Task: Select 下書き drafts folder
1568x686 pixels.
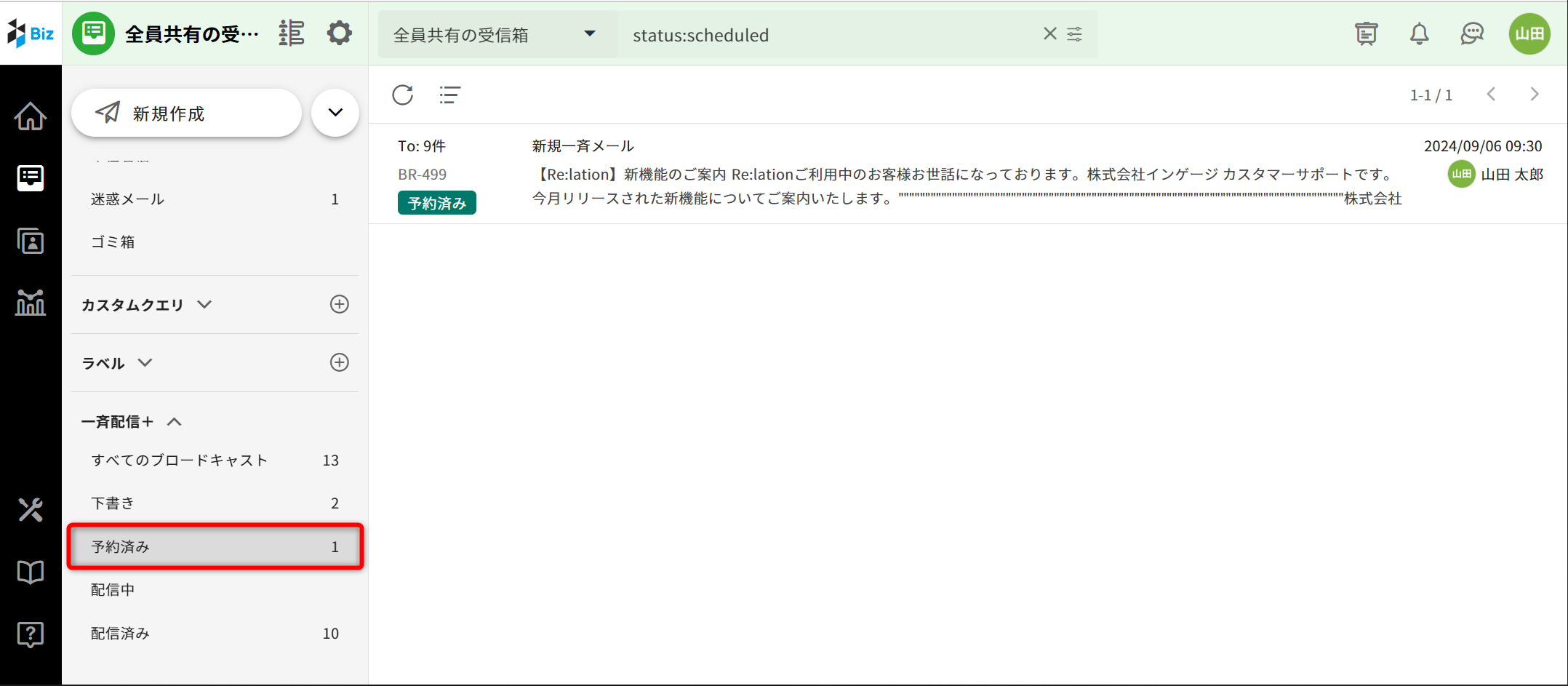Action: coord(113,503)
